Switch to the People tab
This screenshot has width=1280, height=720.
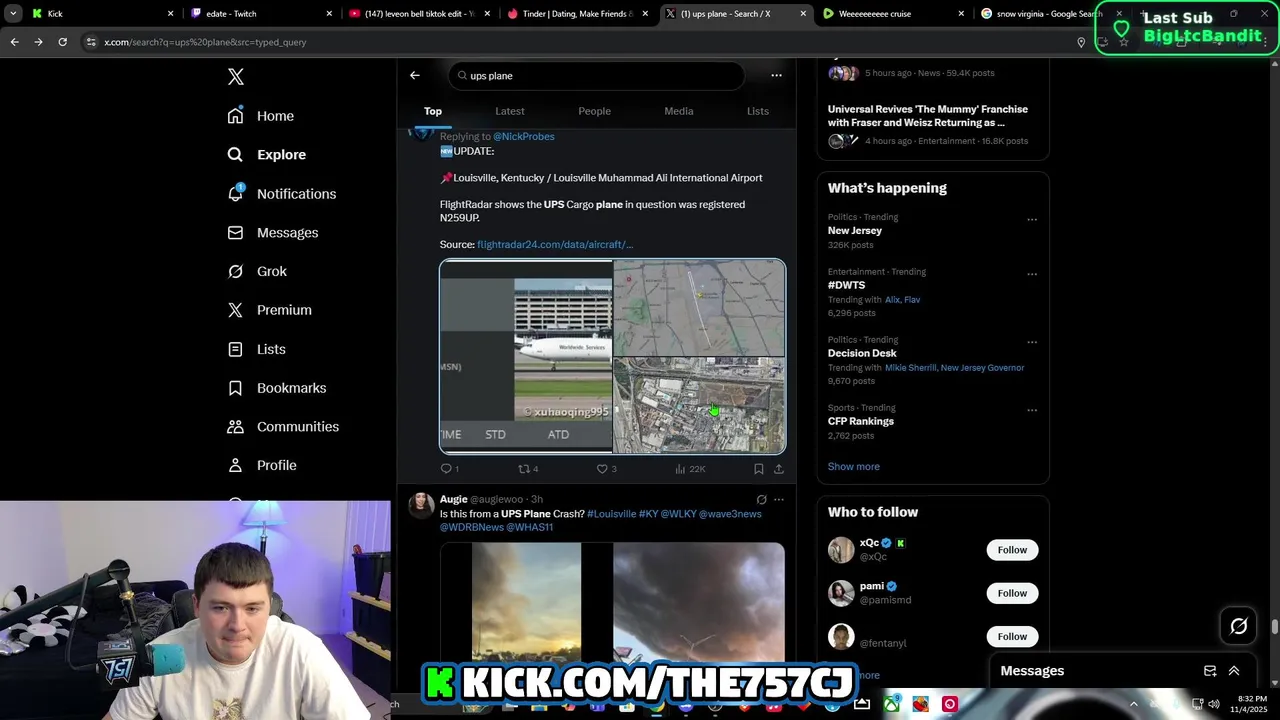pos(594,111)
